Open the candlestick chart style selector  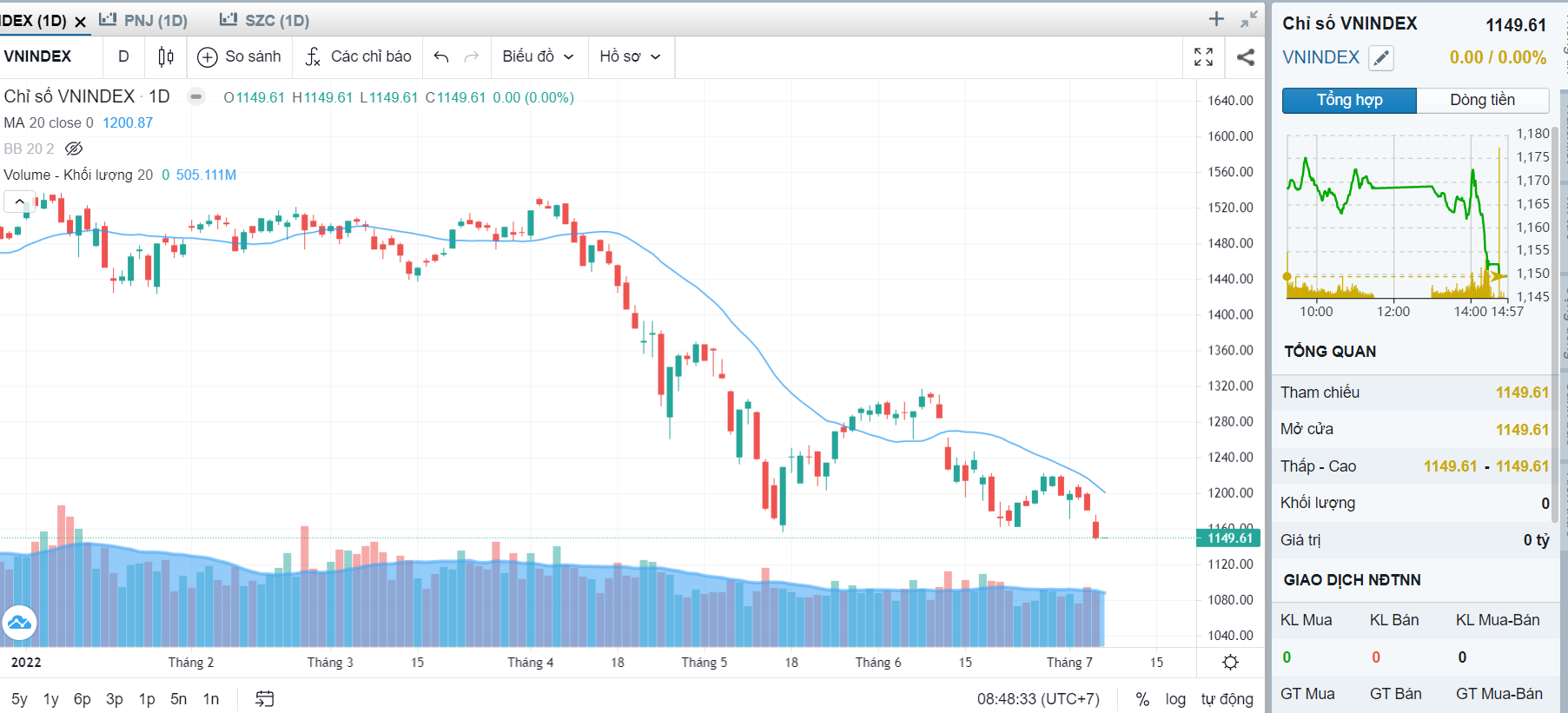pos(165,57)
